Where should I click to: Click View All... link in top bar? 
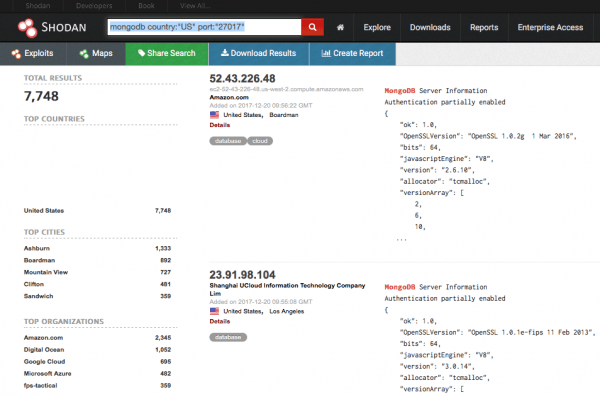tap(195, 6)
